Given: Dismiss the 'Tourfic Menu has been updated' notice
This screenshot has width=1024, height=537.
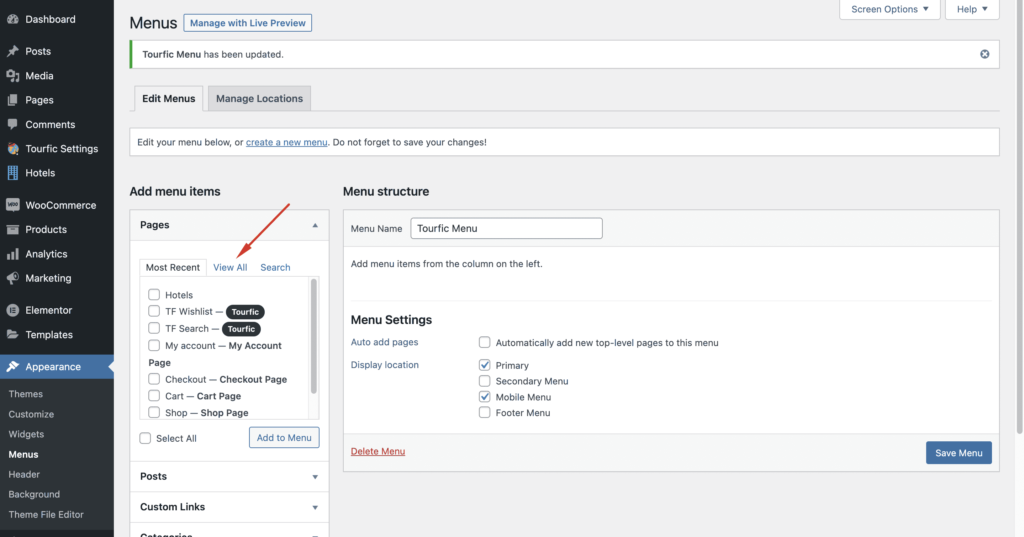Looking at the screenshot, I should pos(984,54).
